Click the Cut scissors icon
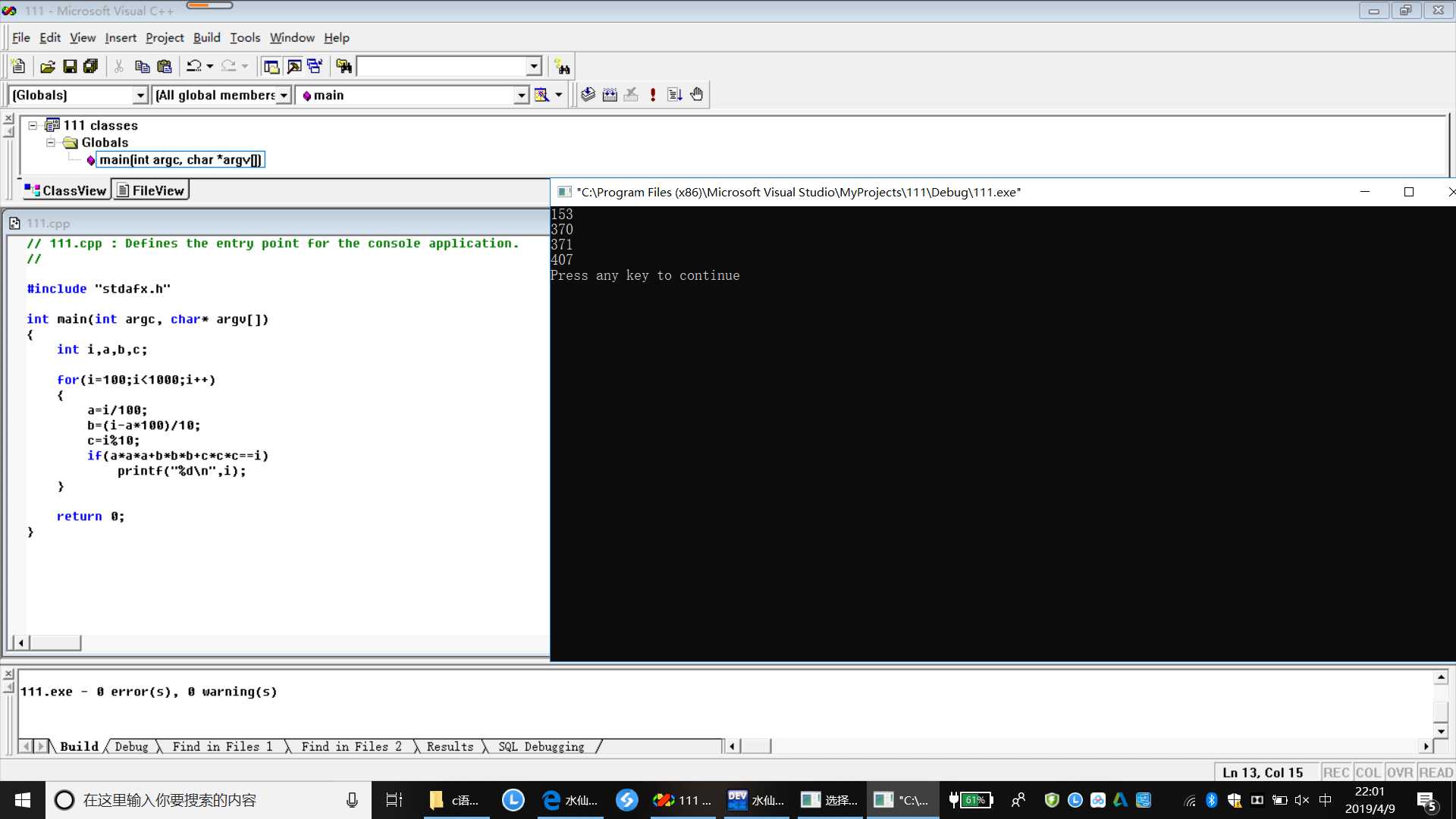1456x819 pixels. [x=119, y=67]
